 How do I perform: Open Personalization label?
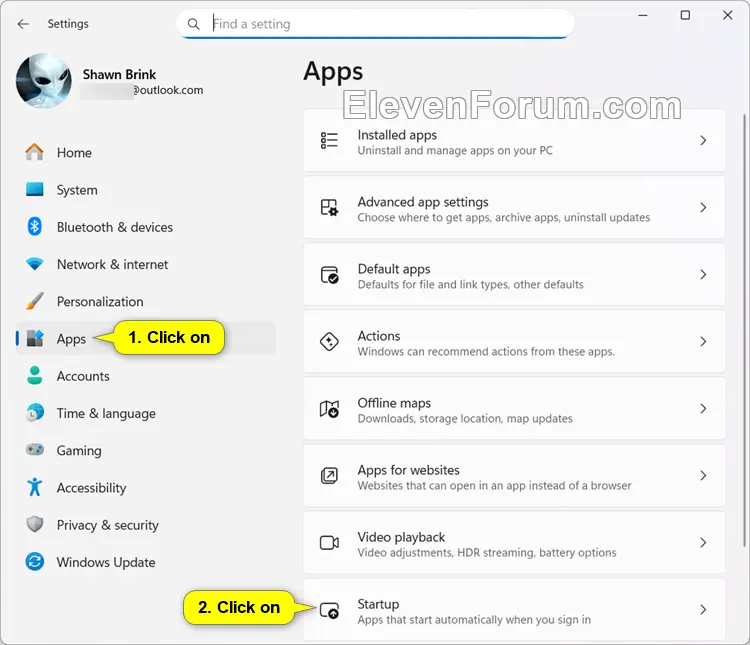pyautogui.click(x=100, y=301)
